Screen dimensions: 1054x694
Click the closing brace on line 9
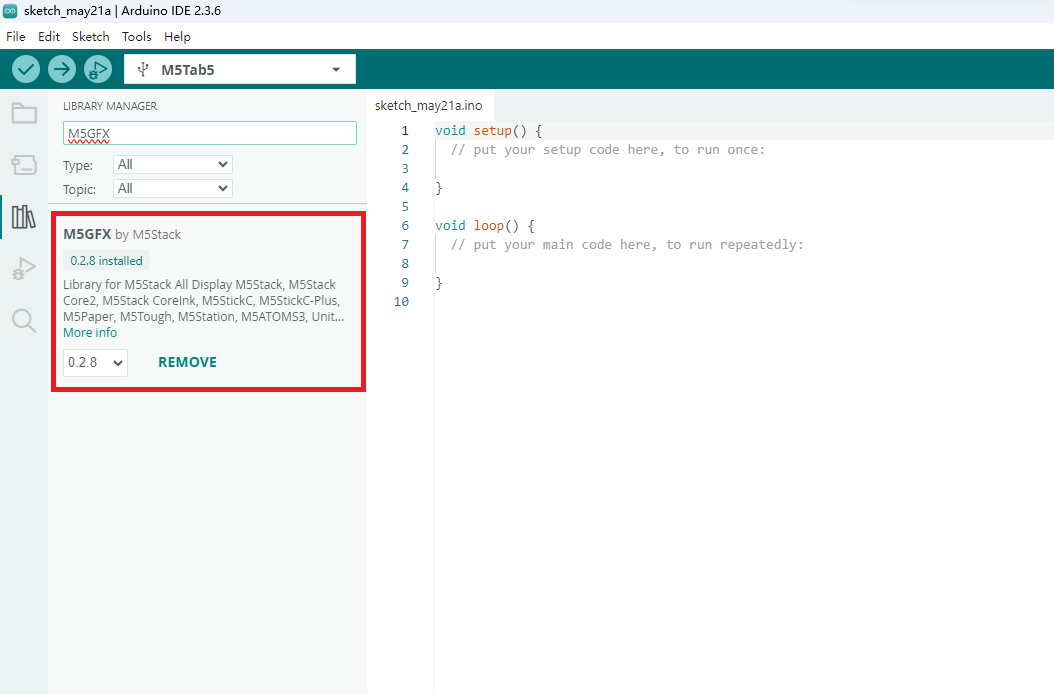click(439, 282)
